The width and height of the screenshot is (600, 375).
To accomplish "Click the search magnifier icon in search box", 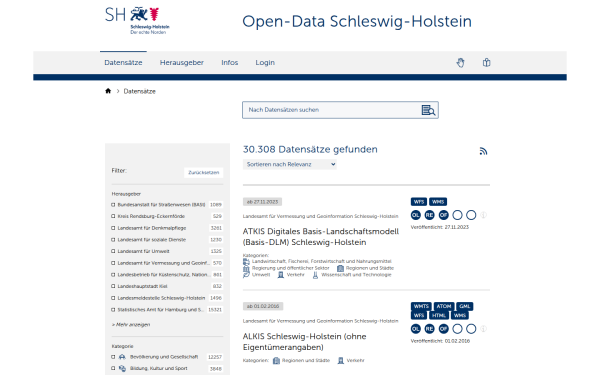I will click(428, 110).
